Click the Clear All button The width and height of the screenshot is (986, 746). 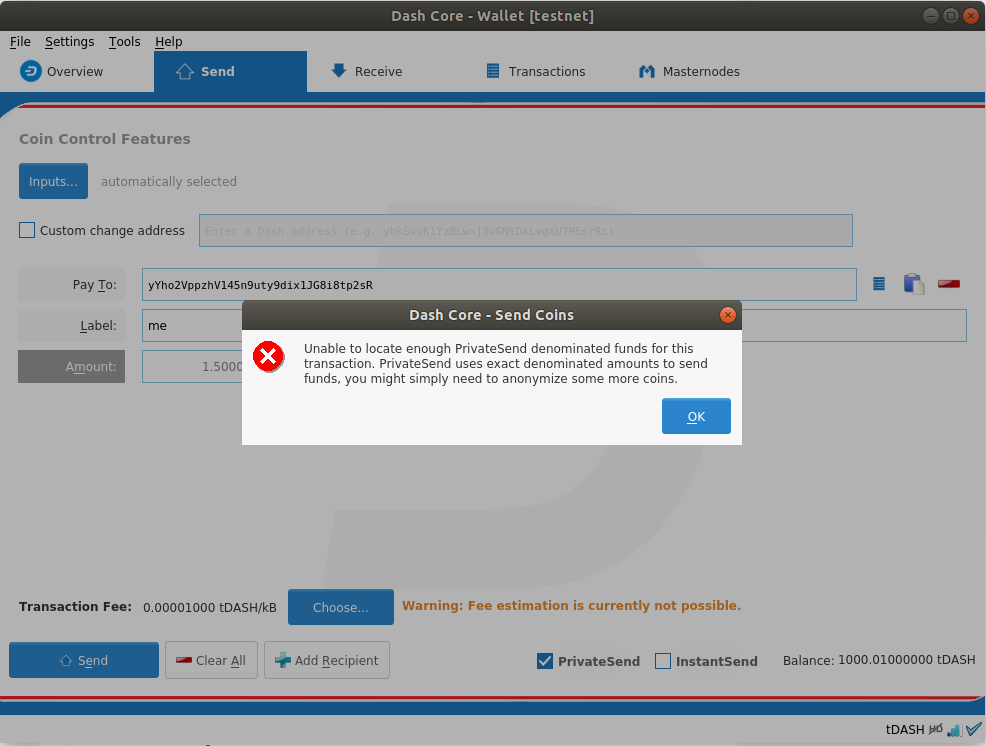pyautogui.click(x=211, y=660)
